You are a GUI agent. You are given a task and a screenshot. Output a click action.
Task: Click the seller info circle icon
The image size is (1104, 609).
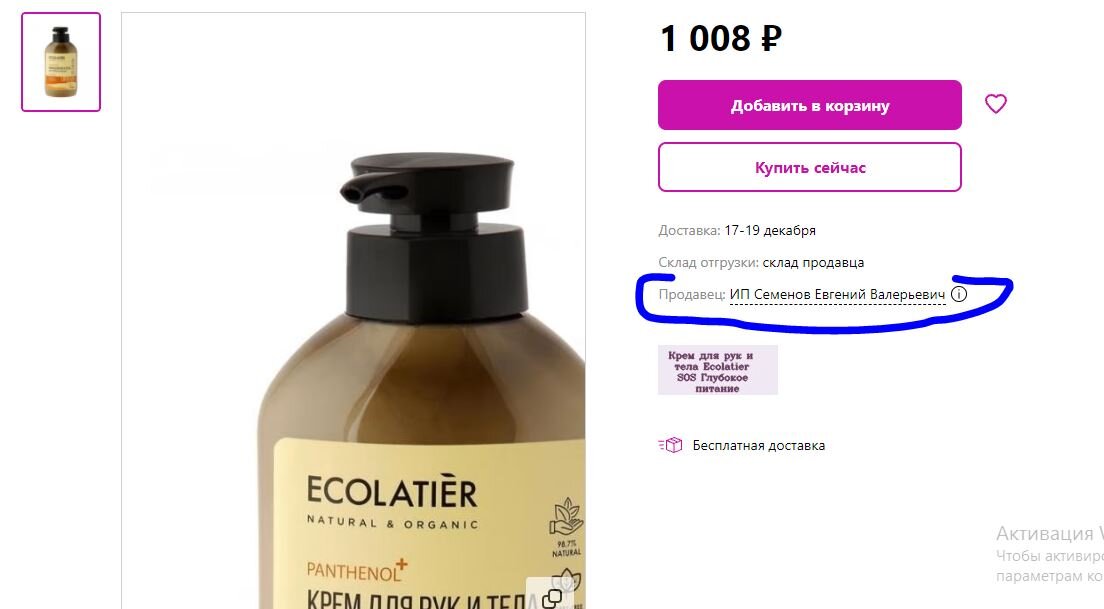958,294
